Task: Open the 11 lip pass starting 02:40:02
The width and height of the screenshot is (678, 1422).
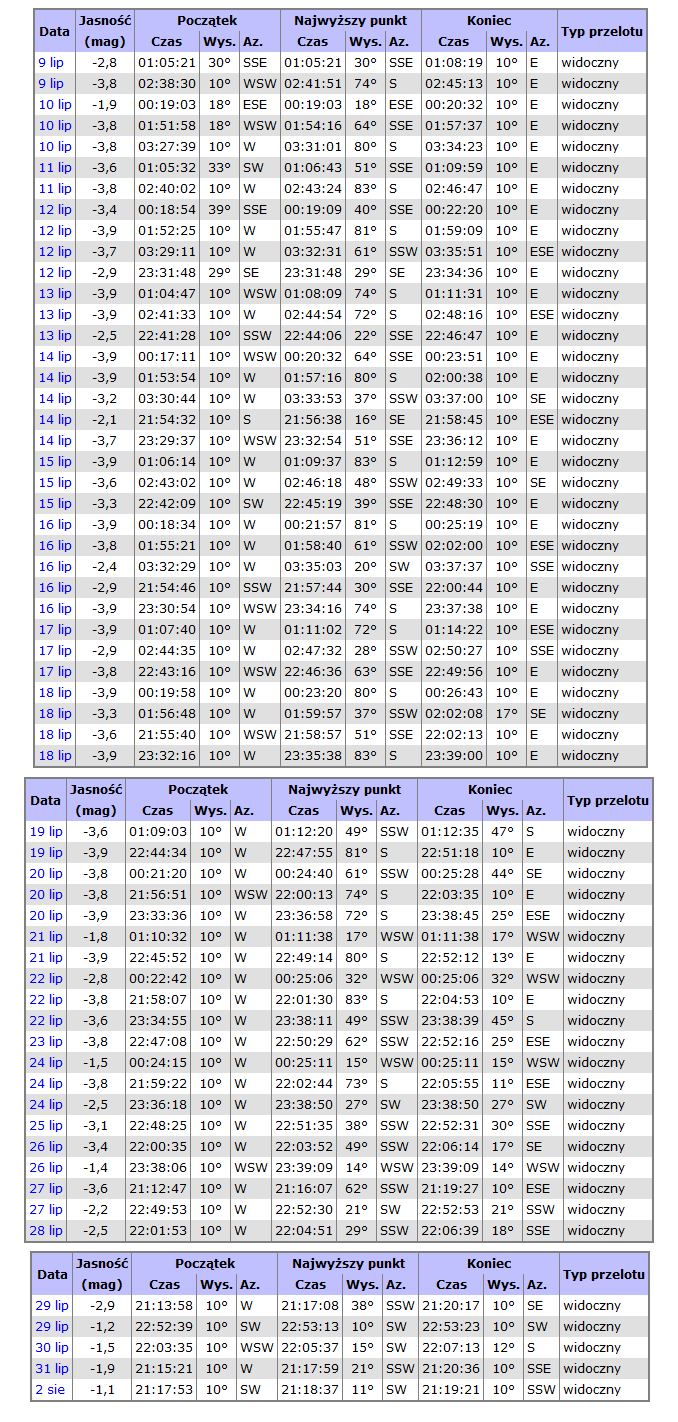Action: pyautogui.click(x=55, y=188)
